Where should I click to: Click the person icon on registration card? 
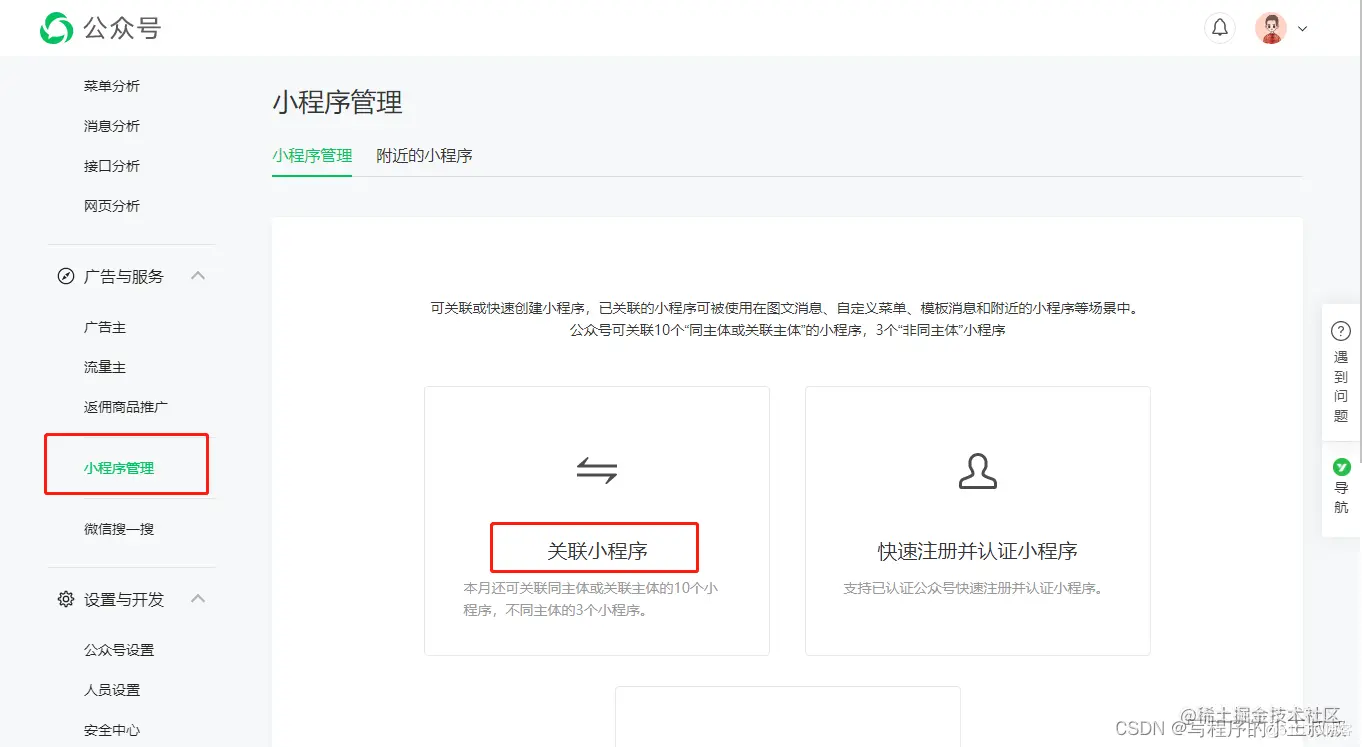(978, 471)
